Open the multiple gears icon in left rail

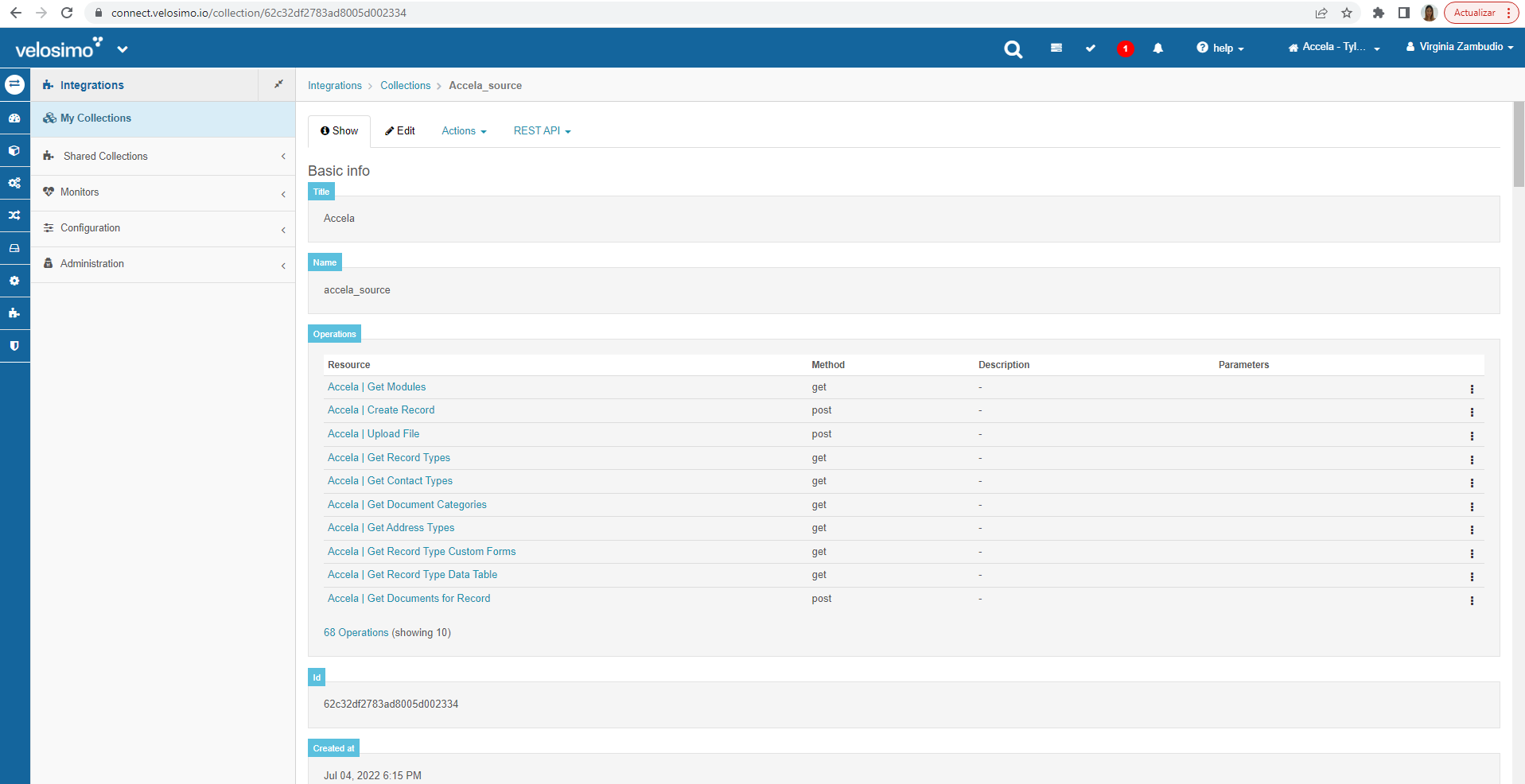click(14, 183)
